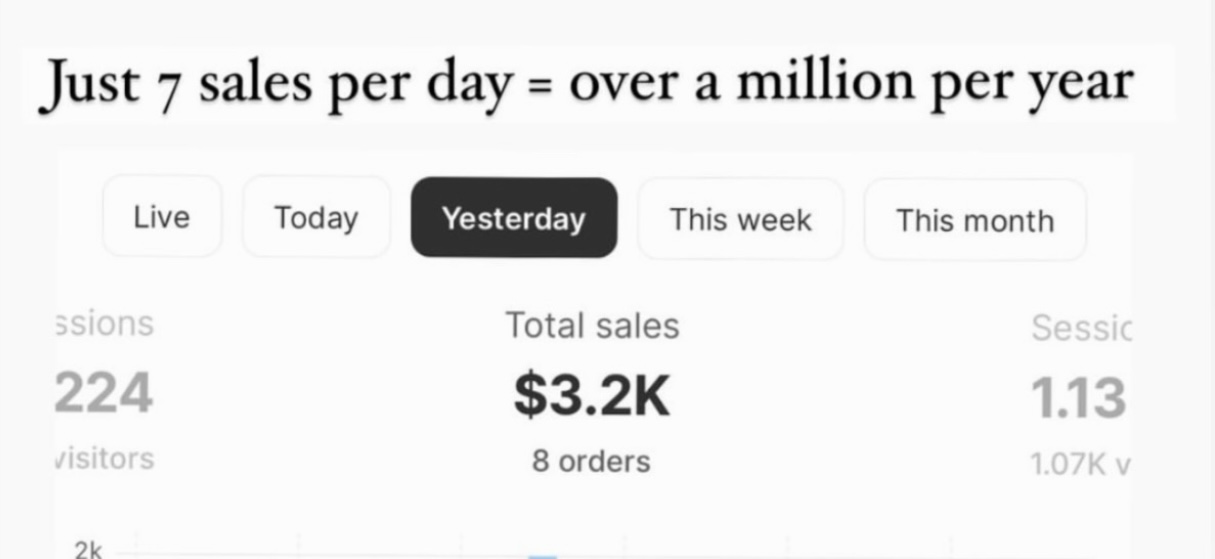Click the Total sales label

pos(592,325)
